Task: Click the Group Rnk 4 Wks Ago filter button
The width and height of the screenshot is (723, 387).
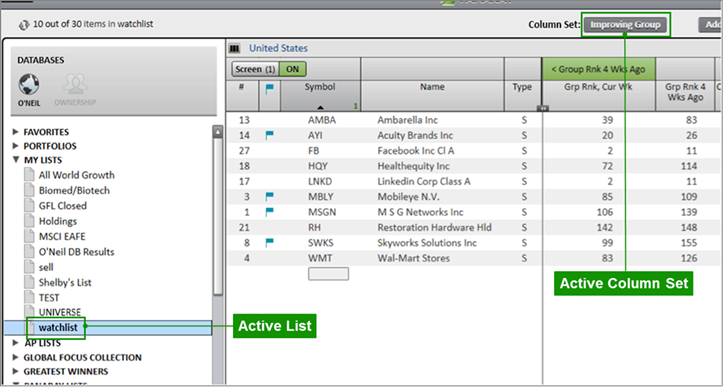Action: pyautogui.click(x=598, y=69)
